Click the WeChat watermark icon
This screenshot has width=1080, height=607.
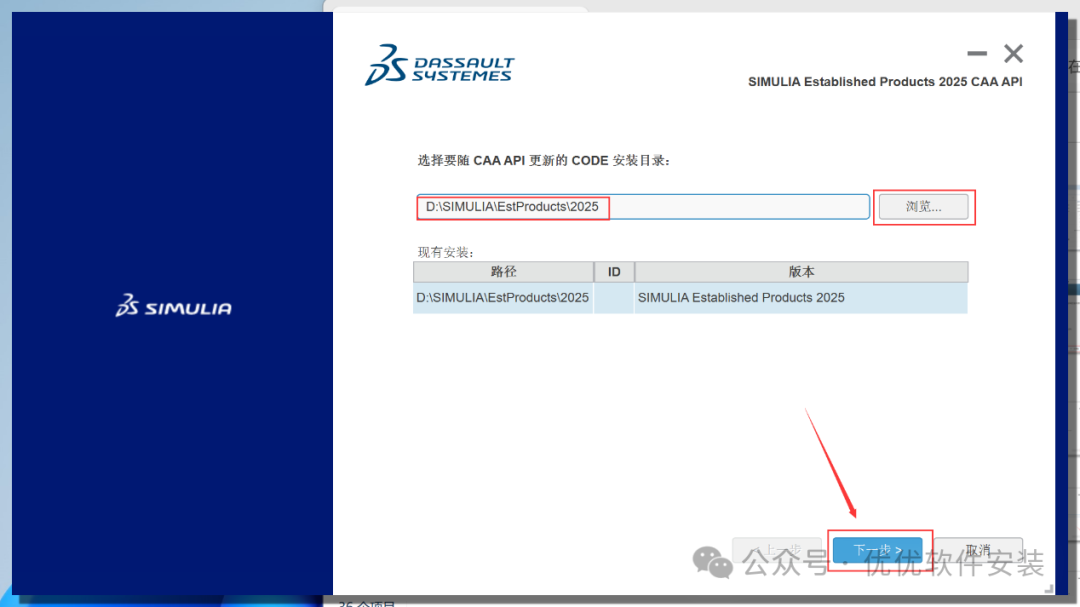coord(714,562)
